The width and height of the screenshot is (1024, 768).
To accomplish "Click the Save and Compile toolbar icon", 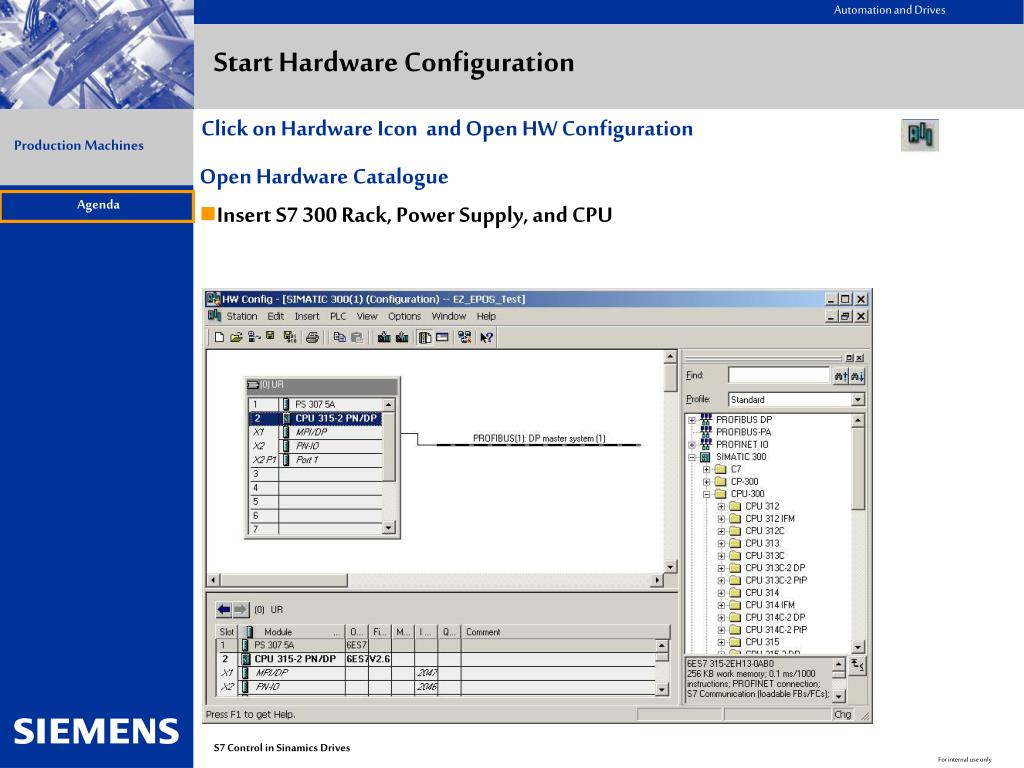I will (x=289, y=337).
